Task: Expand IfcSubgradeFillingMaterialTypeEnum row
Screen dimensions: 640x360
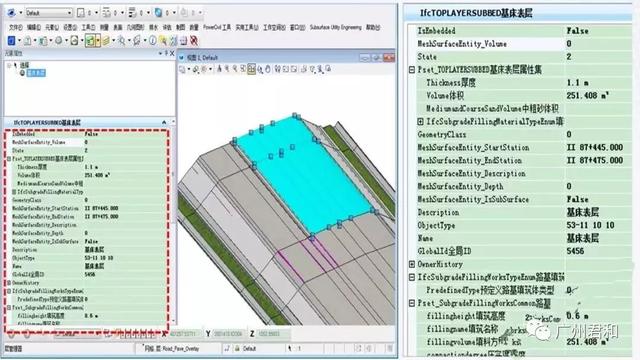Action: click(420, 122)
